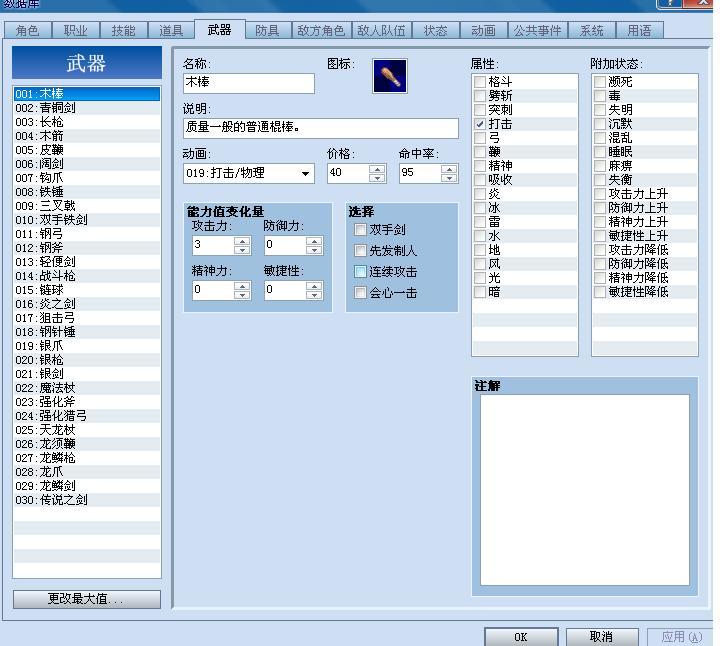
Task: Enable the 炎 attribute checkbox
Action: point(480,194)
